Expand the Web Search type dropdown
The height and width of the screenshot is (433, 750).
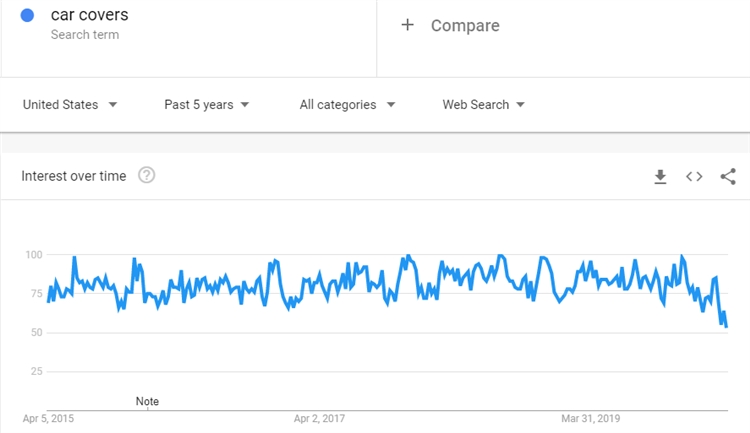(484, 104)
